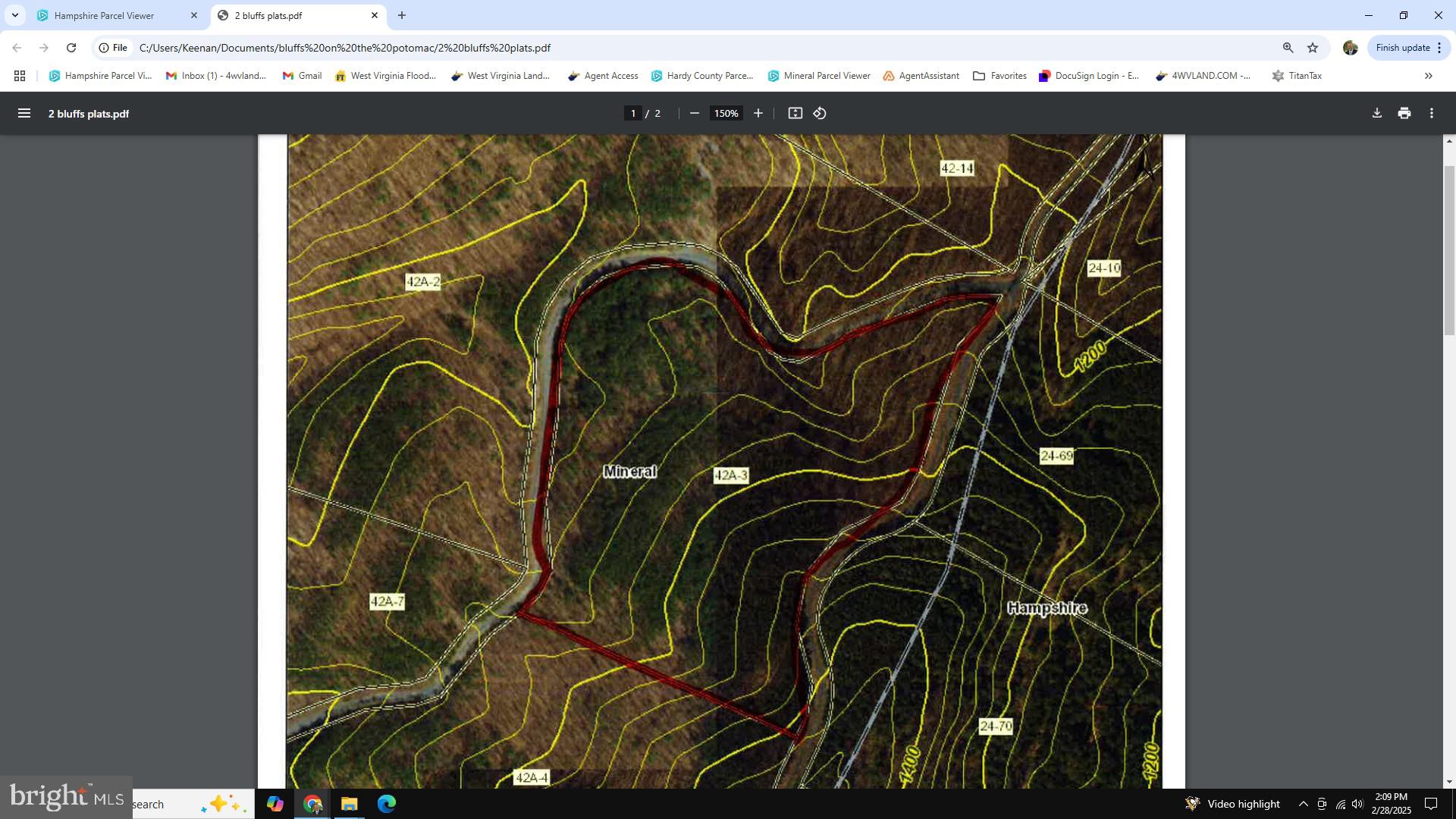The width and height of the screenshot is (1456, 819).
Task: Bookmark this page with star icon
Action: (1313, 48)
